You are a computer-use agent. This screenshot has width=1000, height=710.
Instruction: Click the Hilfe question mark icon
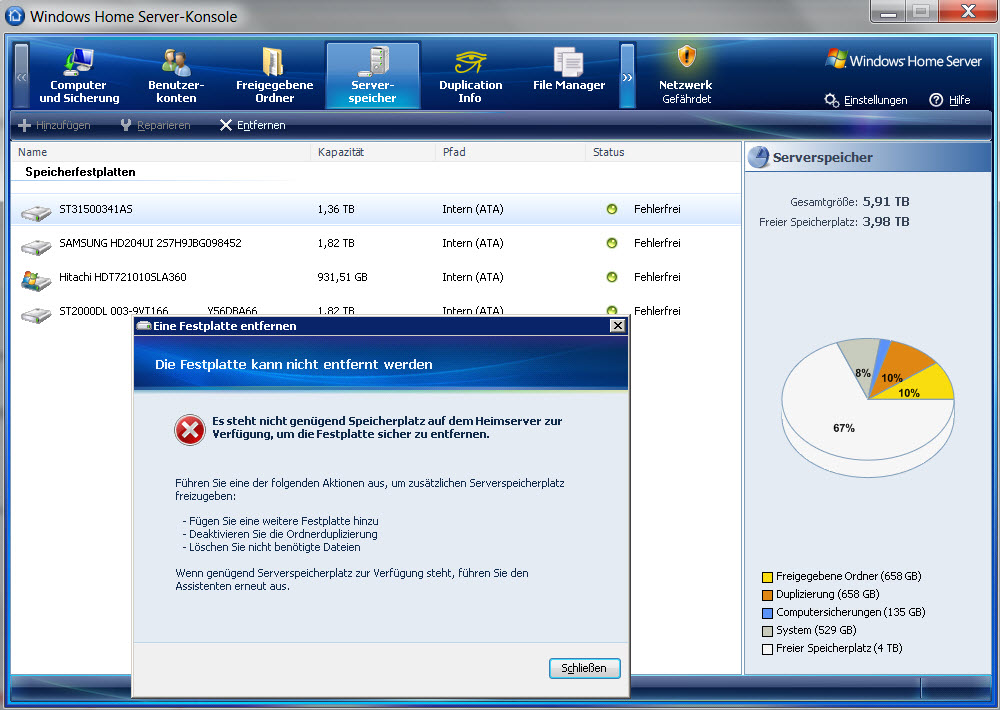(x=936, y=100)
